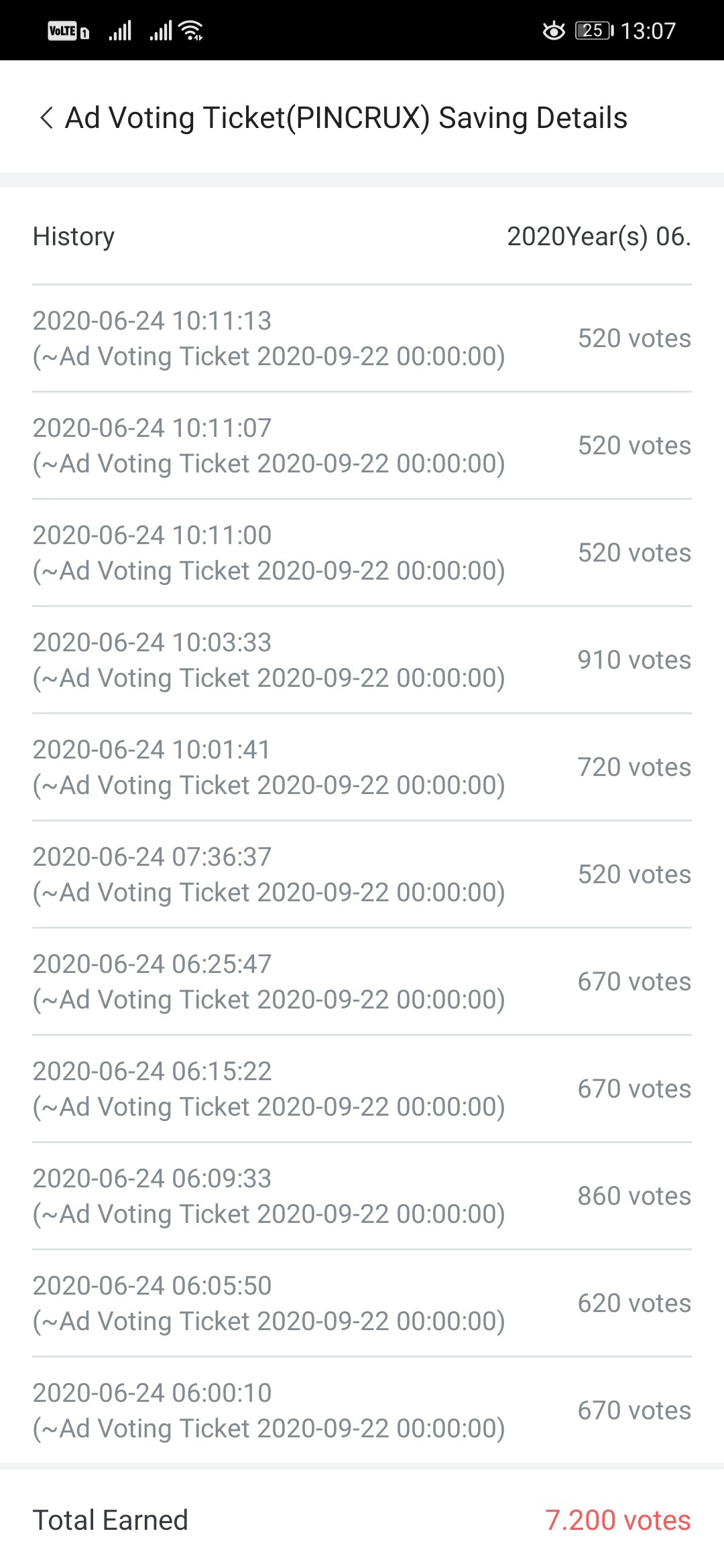
Task: Open the 2020Year(s) 06. month selector
Action: click(x=598, y=237)
